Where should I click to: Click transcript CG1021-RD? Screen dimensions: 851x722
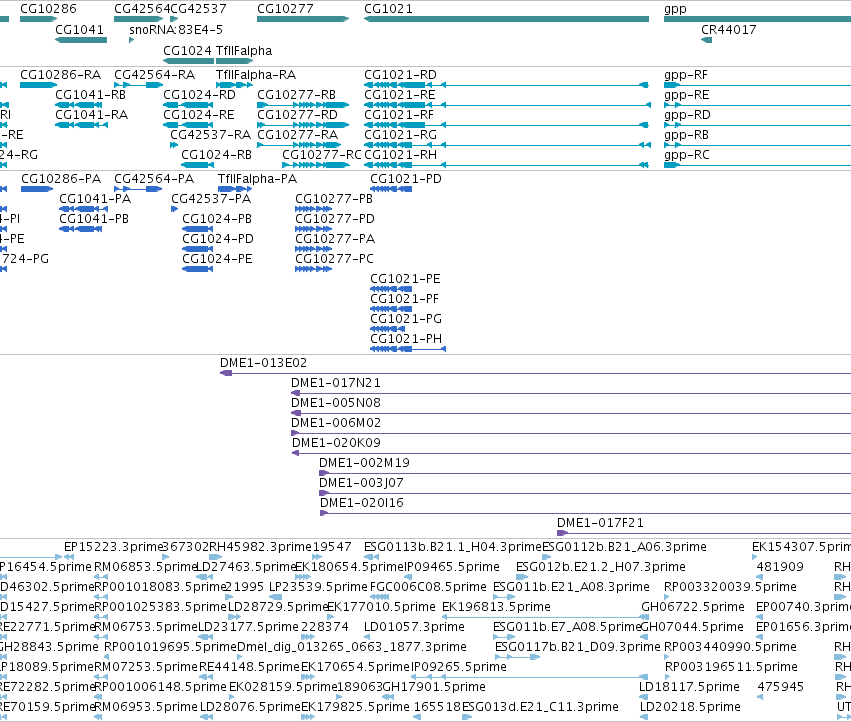pyautogui.click(x=400, y=75)
